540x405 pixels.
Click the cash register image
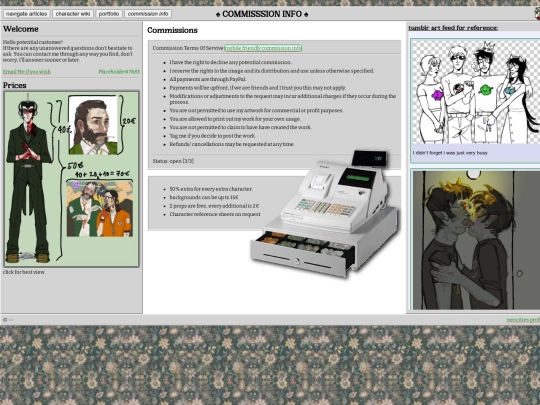[324, 214]
